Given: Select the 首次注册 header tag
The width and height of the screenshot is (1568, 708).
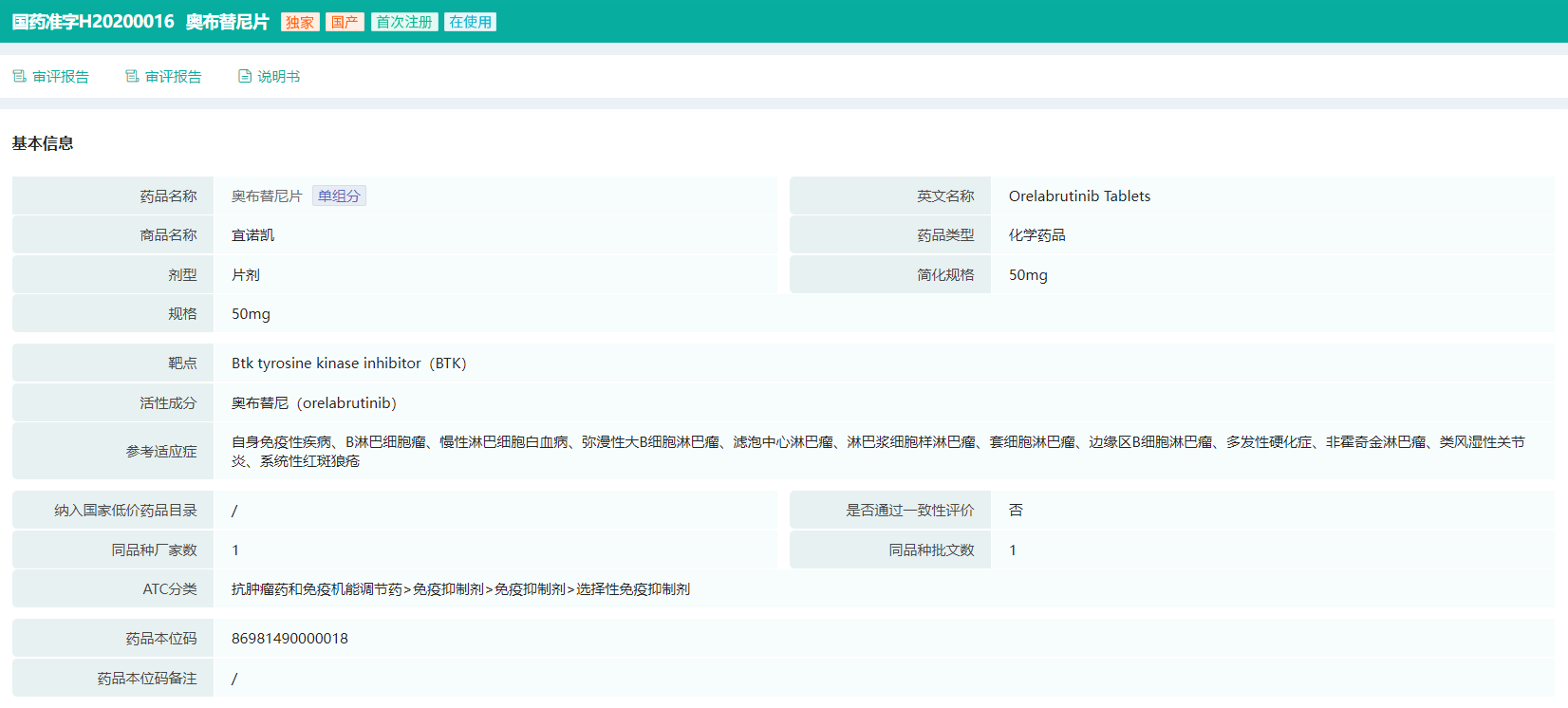Looking at the screenshot, I should coord(404,22).
